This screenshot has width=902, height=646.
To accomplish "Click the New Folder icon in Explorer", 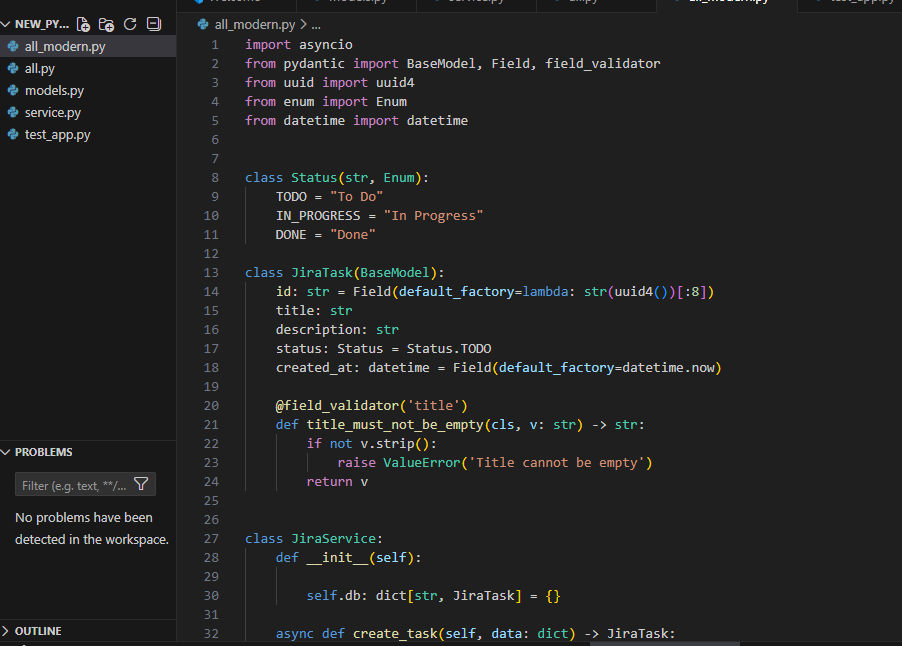I will point(106,24).
